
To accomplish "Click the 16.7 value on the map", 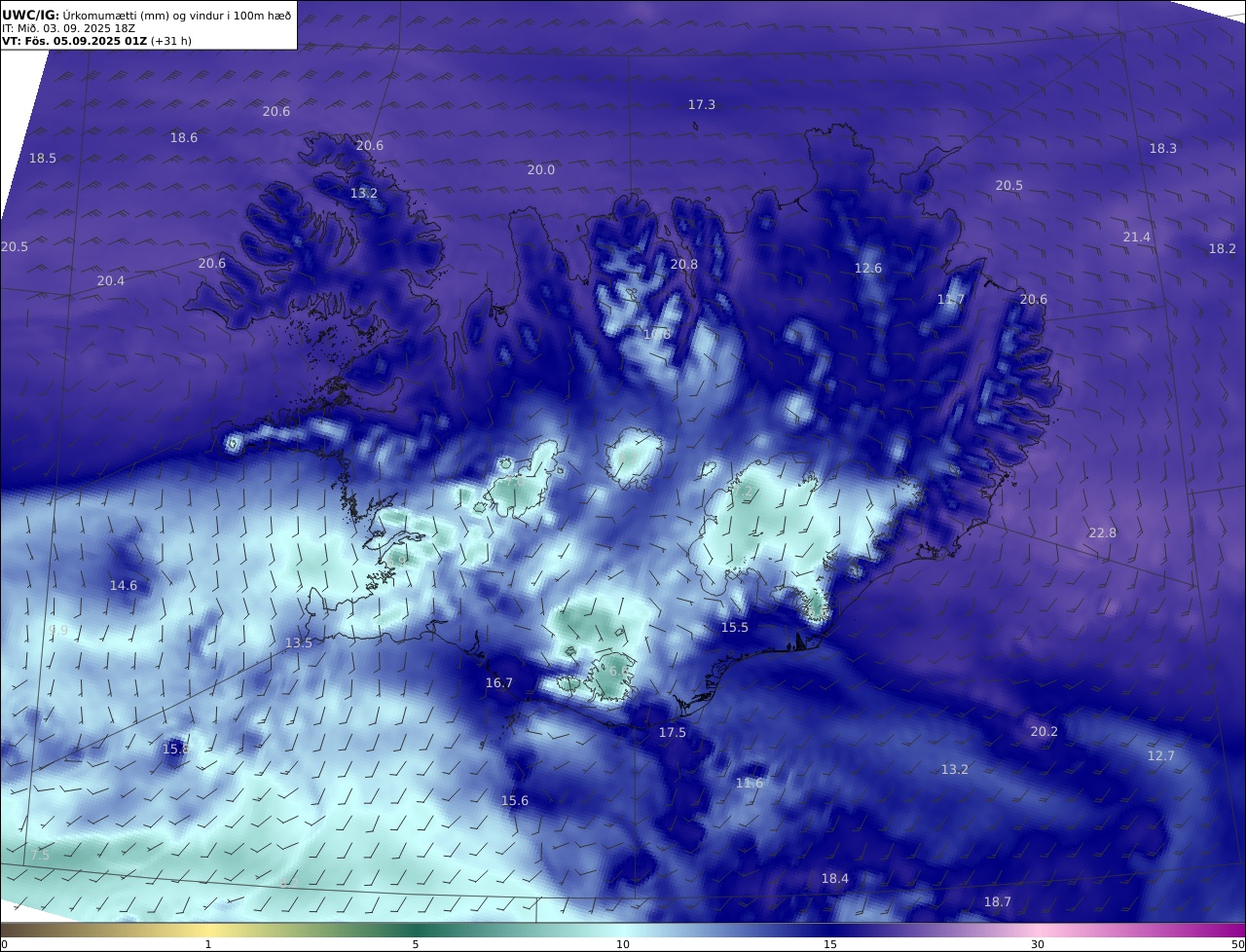I will pos(499,682).
